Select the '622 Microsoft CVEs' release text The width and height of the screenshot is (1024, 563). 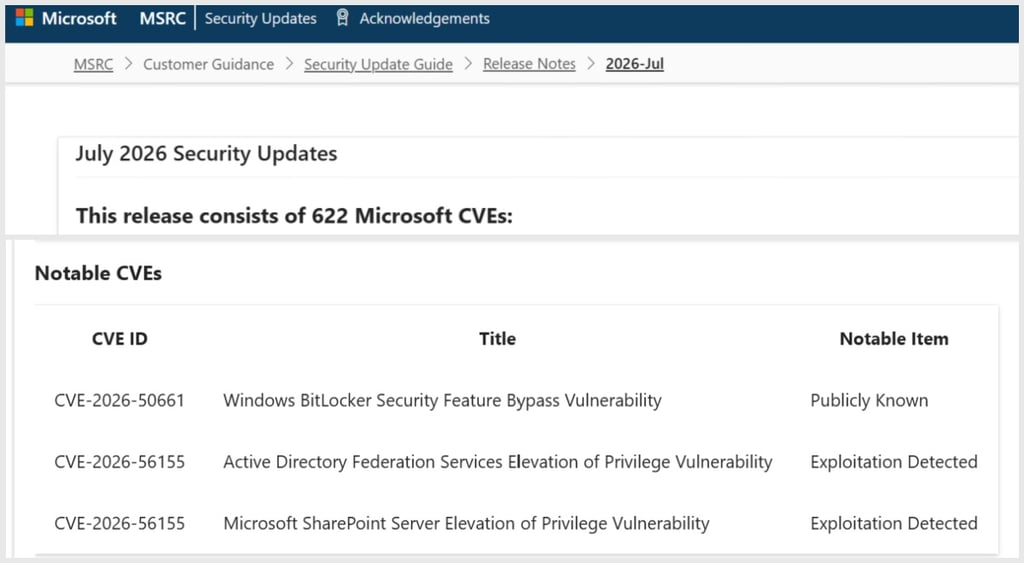pyautogui.click(x=412, y=216)
